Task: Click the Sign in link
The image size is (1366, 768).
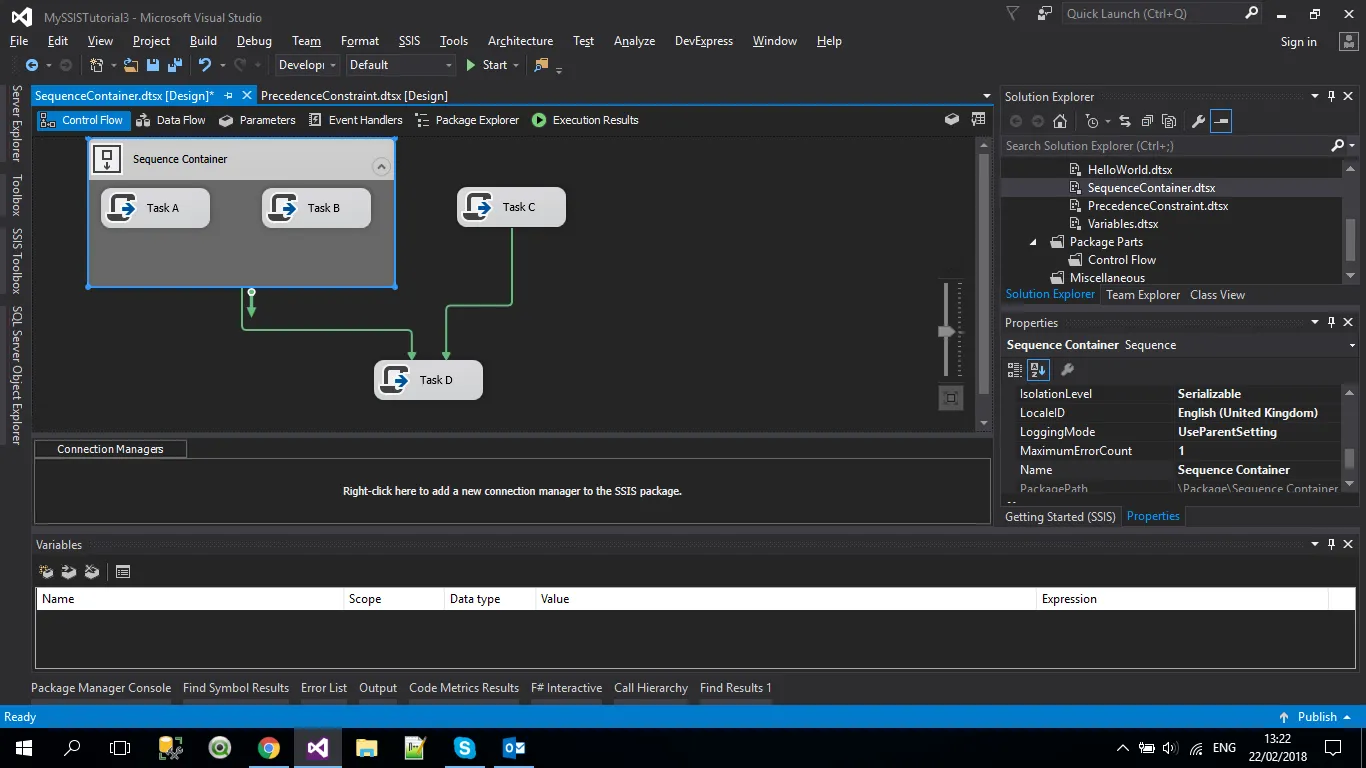Action: tap(1298, 42)
